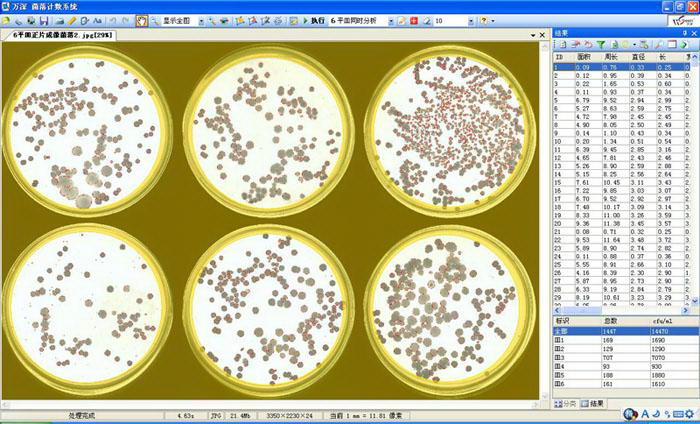Select the image tab 6平面正片成像菌落2.jpg

(x=60, y=35)
